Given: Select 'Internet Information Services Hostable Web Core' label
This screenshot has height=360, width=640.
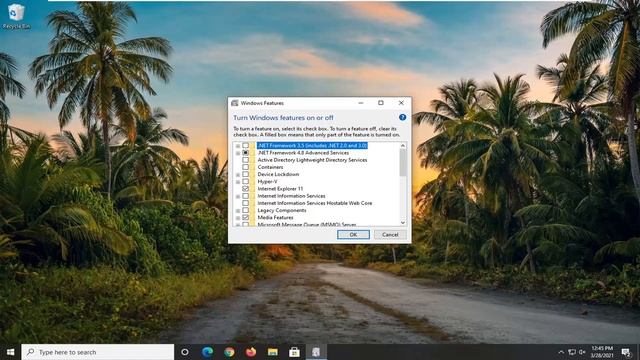Looking at the screenshot, I should [315, 203].
